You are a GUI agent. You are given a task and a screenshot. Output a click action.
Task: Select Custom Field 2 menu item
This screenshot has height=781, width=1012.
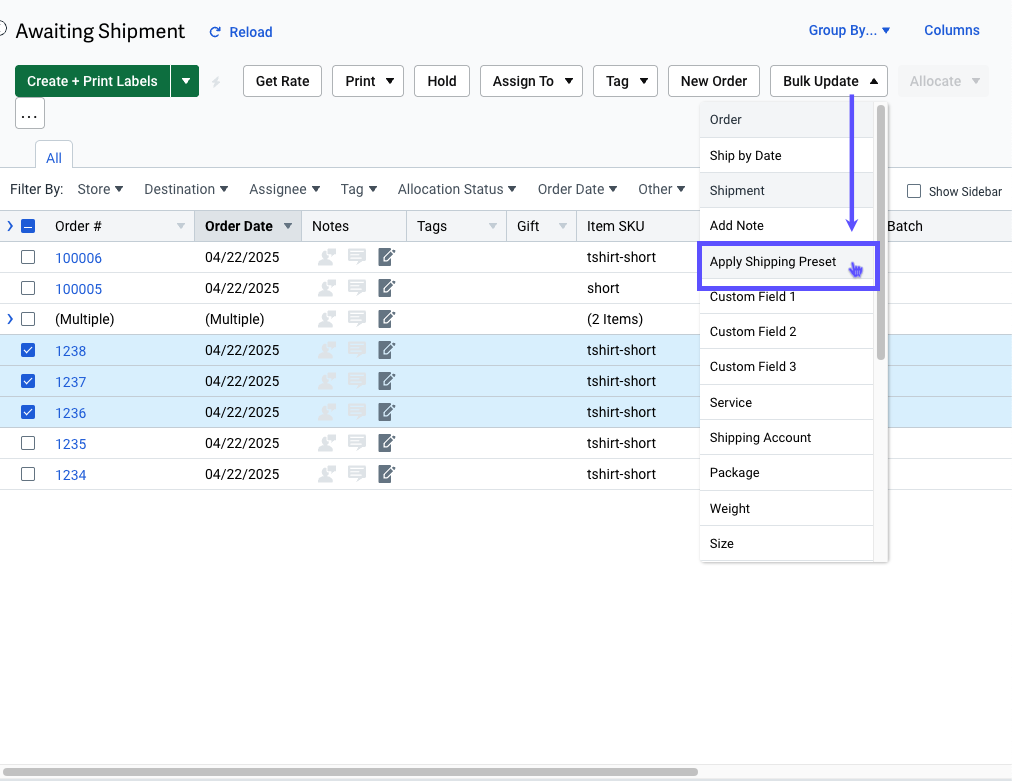pos(786,331)
